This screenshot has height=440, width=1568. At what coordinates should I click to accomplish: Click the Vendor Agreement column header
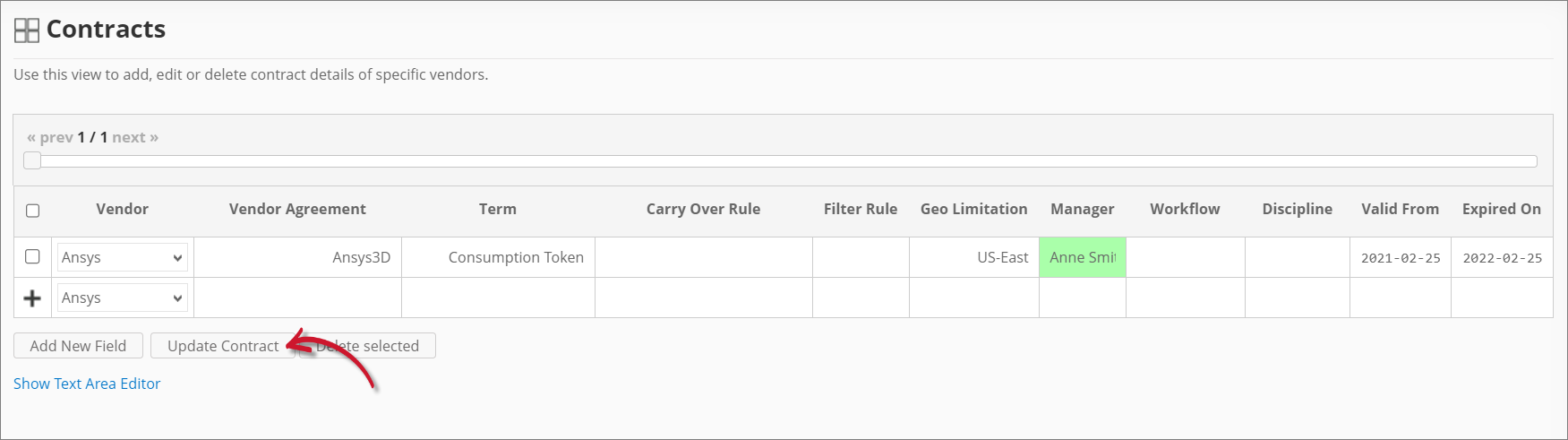point(297,209)
